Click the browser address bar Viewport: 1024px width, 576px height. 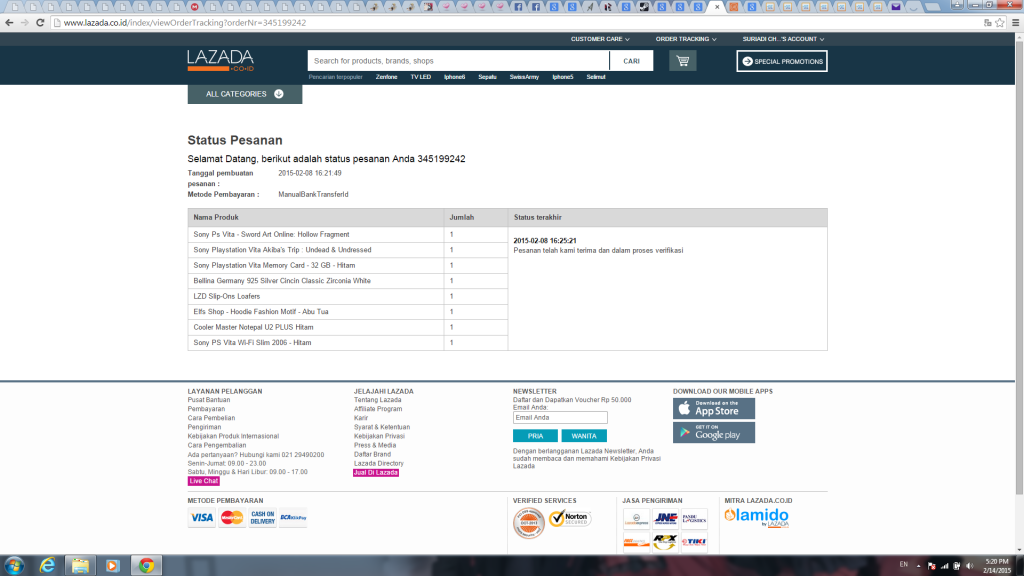click(516, 22)
